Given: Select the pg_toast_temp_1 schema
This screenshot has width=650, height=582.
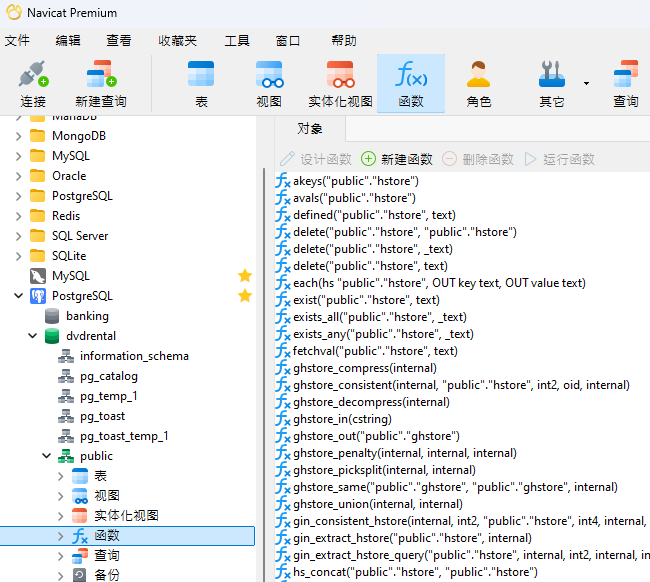Looking at the screenshot, I should [124, 436].
